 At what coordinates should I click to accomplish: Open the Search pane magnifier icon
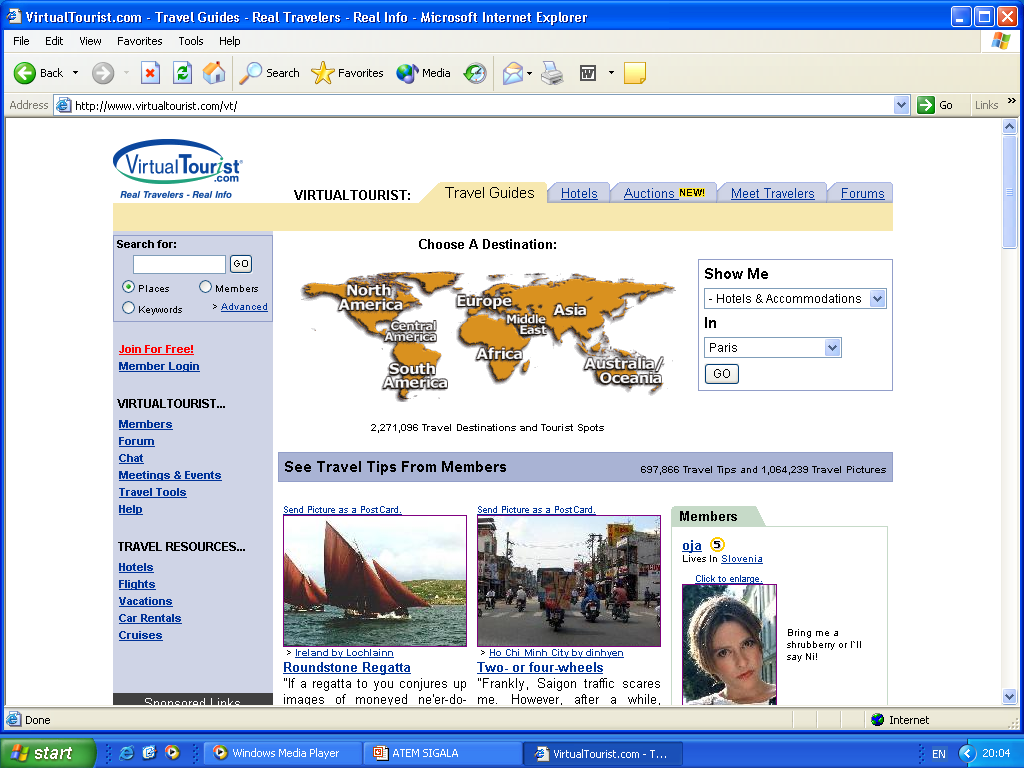click(x=250, y=73)
